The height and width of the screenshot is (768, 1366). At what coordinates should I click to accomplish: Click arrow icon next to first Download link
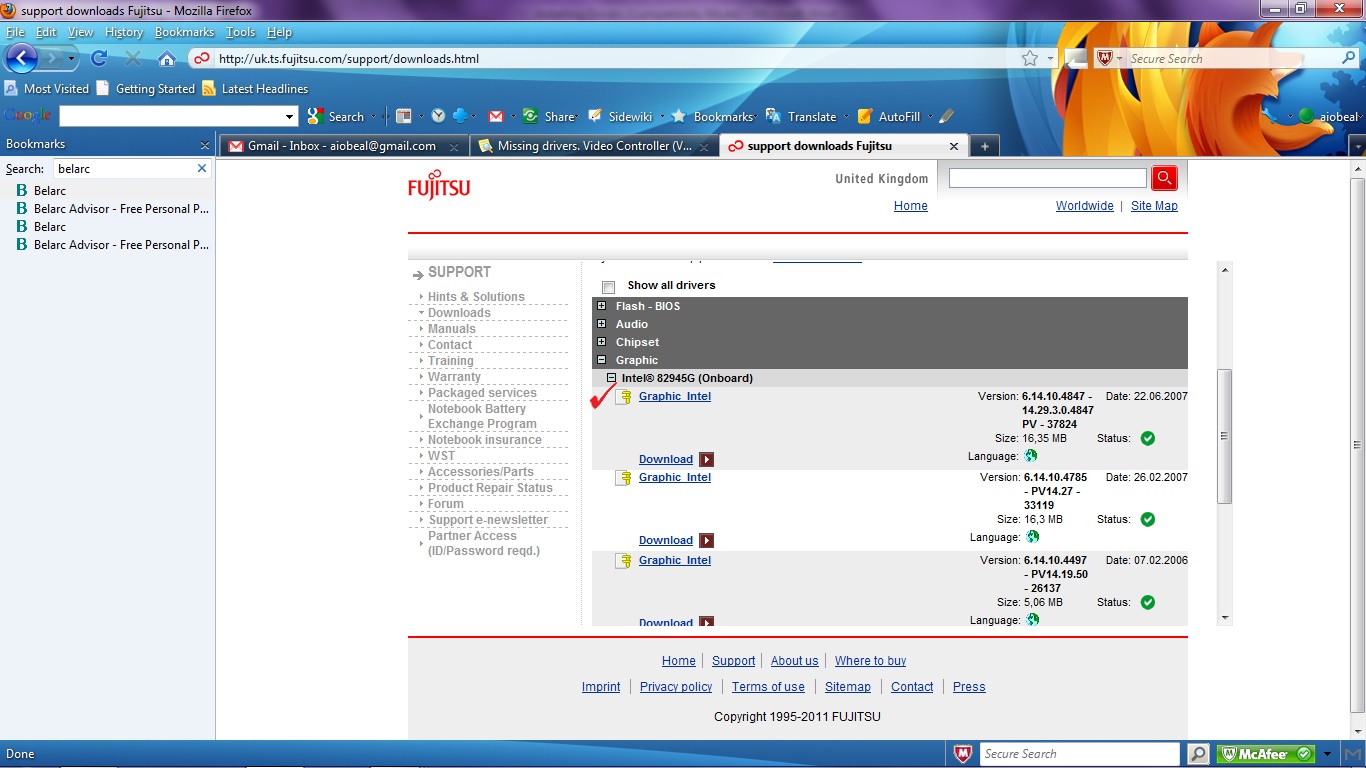tap(707, 460)
